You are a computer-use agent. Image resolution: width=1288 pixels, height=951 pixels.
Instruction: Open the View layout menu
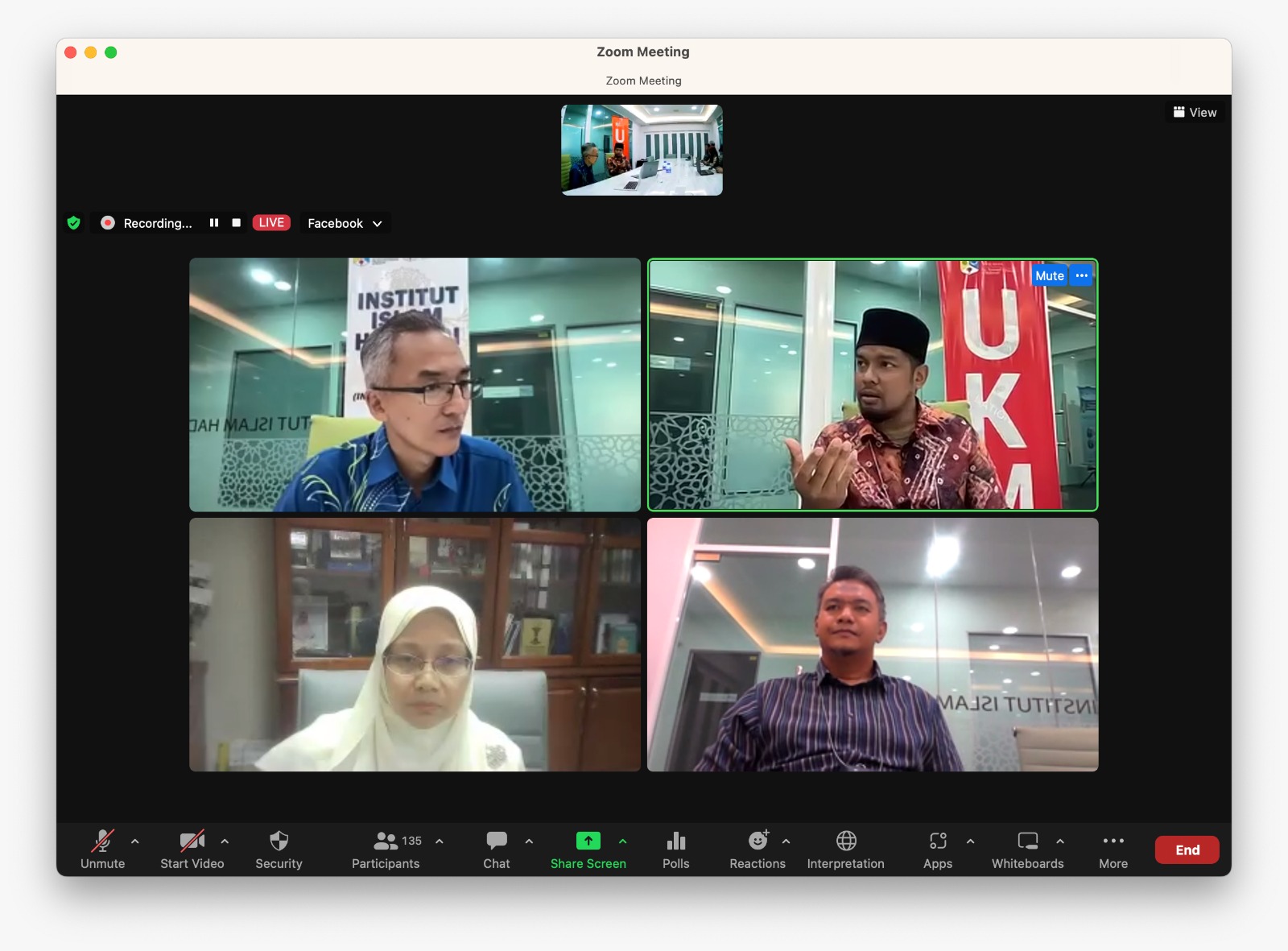pyautogui.click(x=1195, y=113)
